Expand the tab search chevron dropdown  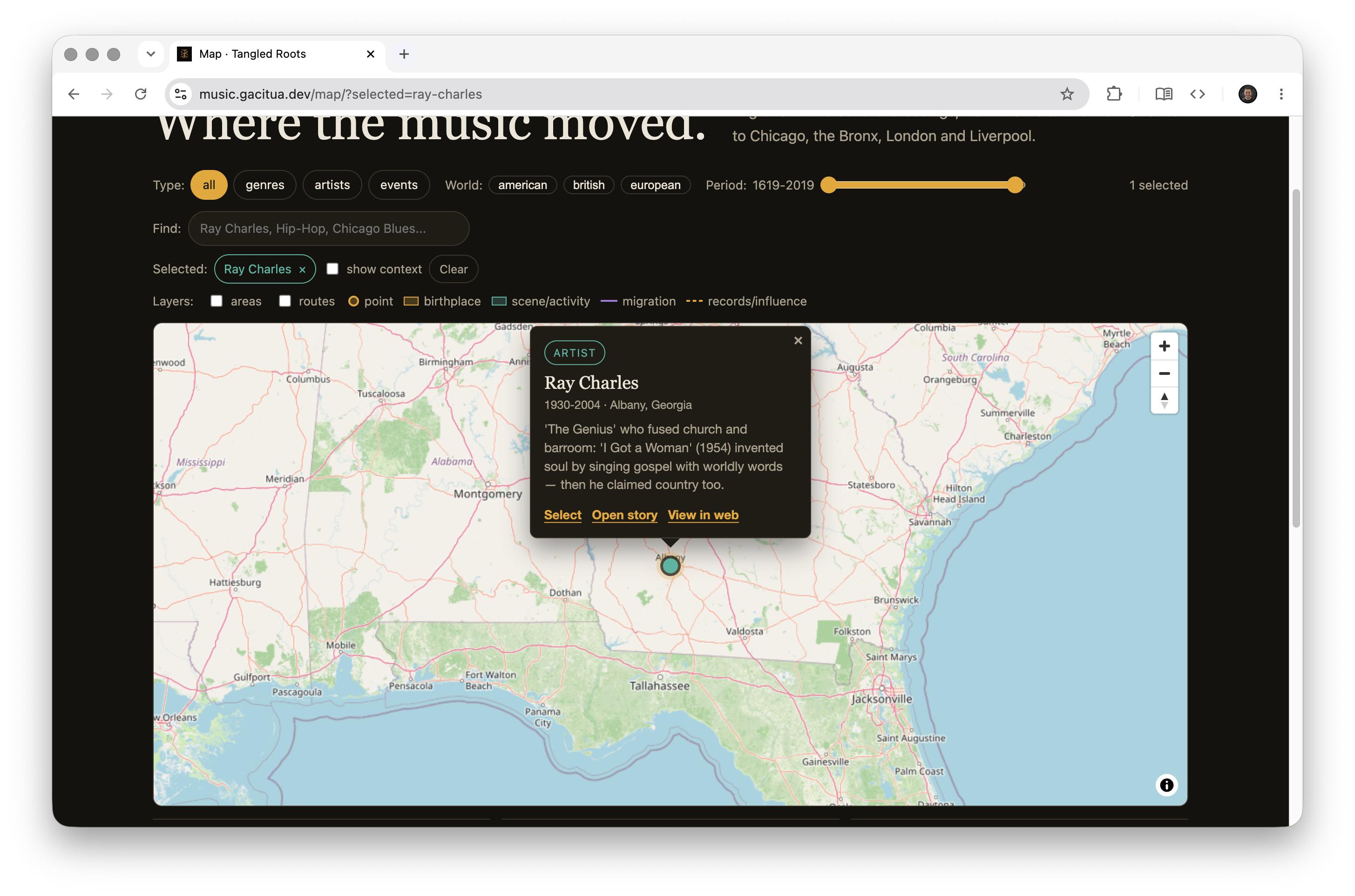pyautogui.click(x=151, y=54)
